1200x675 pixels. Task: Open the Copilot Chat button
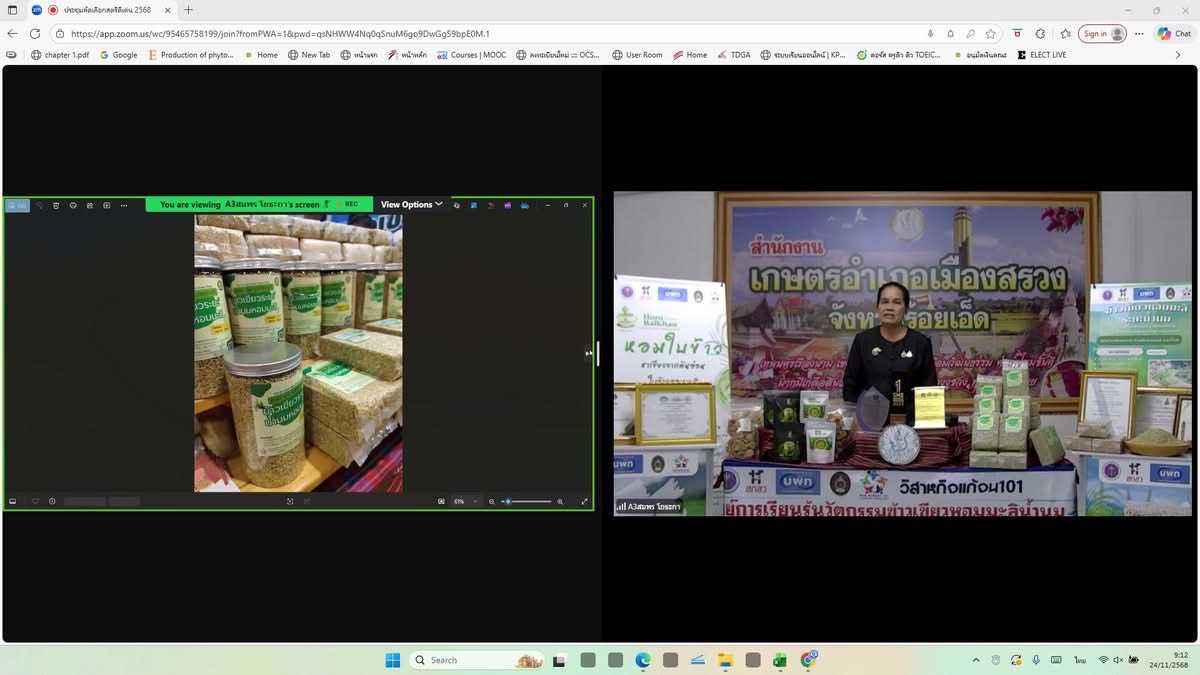click(1173, 33)
